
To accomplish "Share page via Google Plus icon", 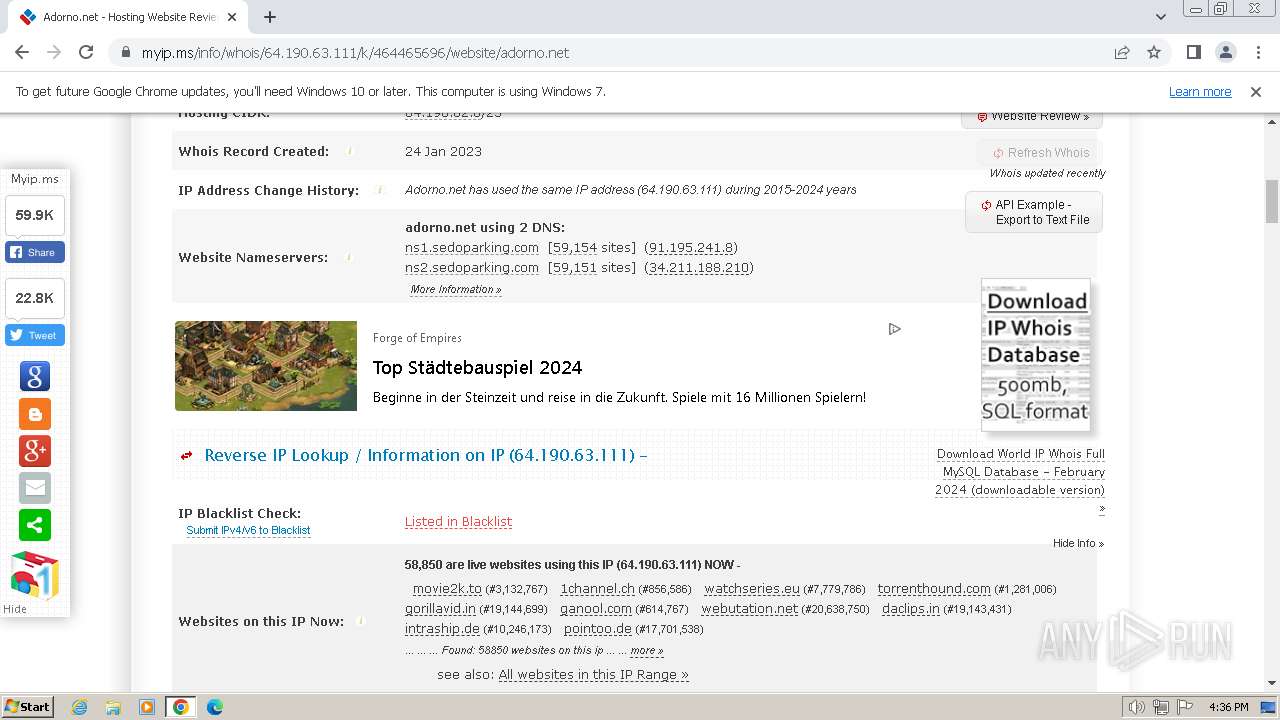I will [x=35, y=451].
